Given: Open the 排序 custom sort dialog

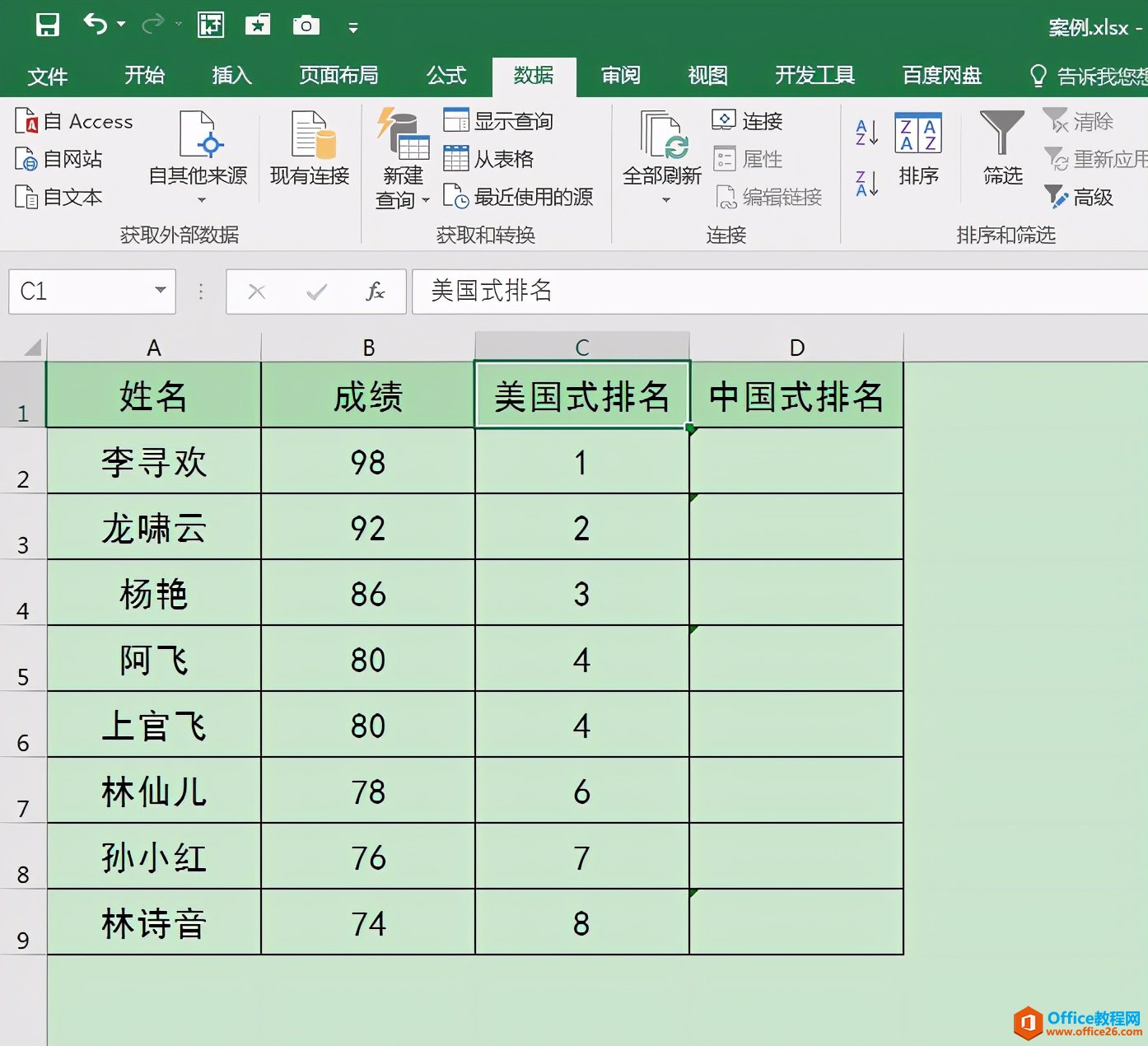Looking at the screenshot, I should point(918,148).
